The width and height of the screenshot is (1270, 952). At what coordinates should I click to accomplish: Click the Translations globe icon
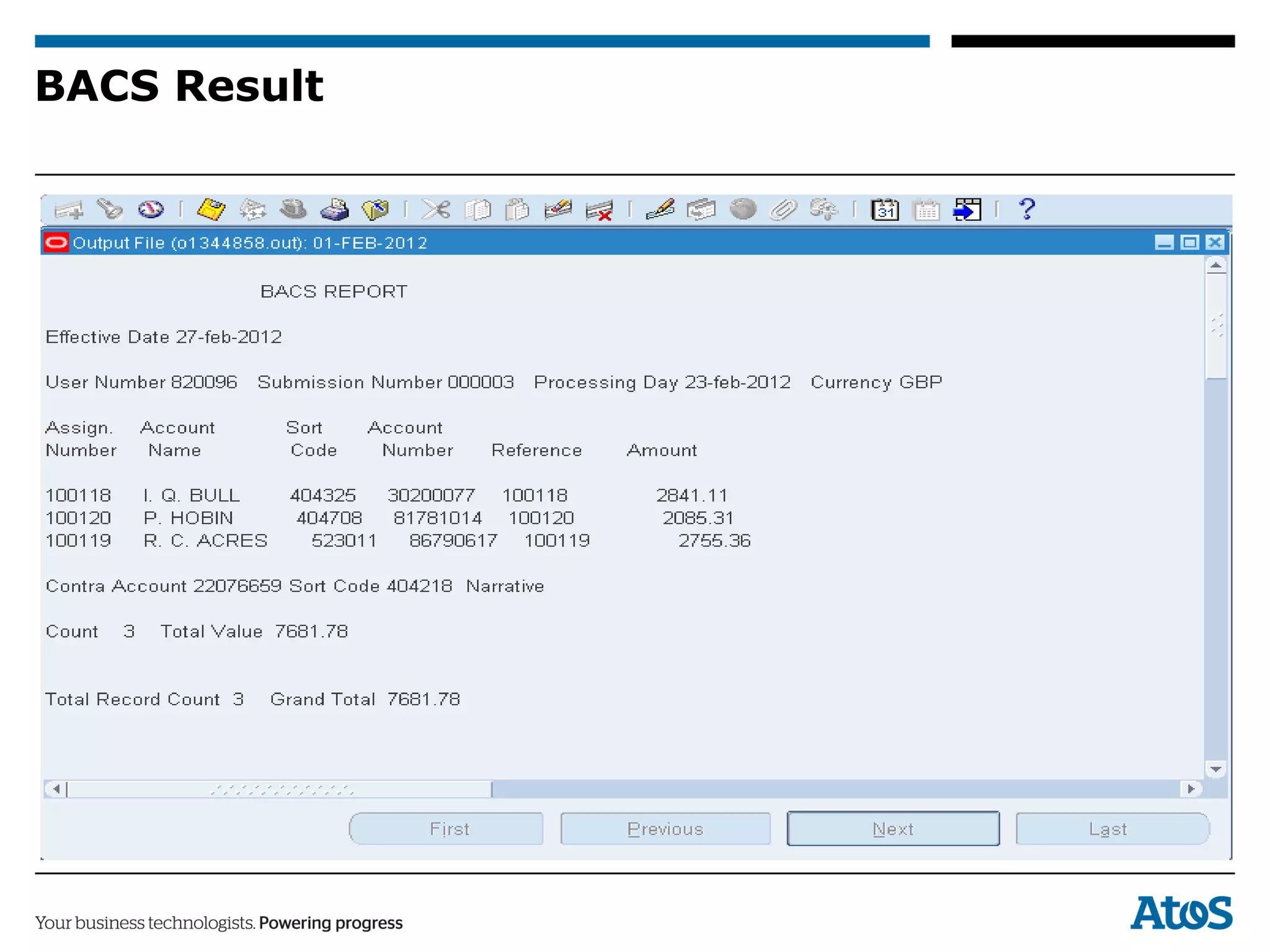pyautogui.click(x=743, y=209)
